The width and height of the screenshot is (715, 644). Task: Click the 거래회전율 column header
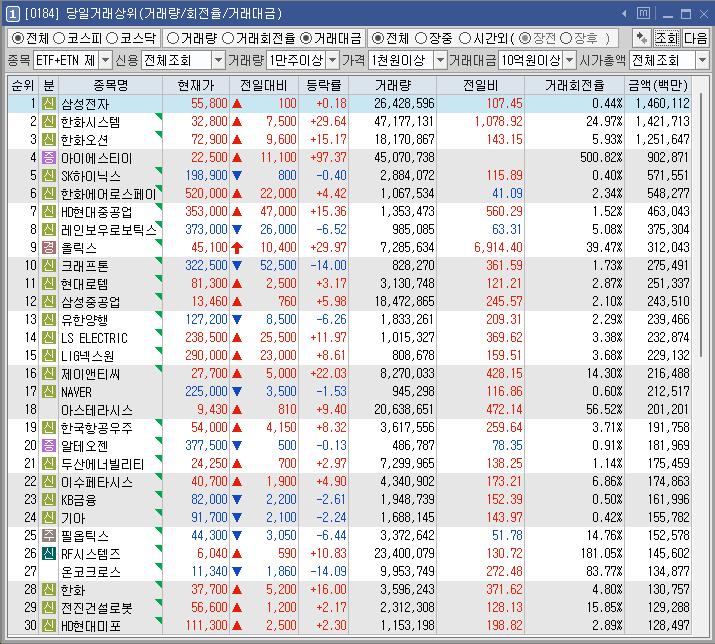[575, 85]
